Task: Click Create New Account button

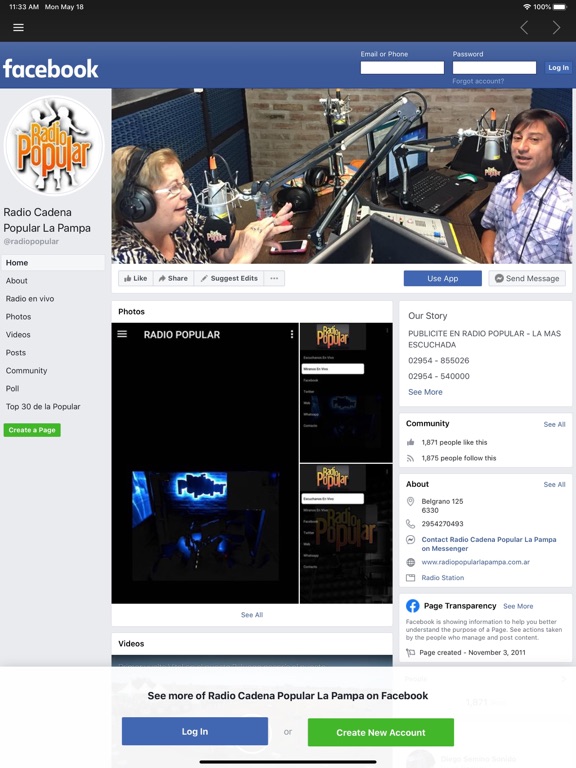Action: pos(381,733)
